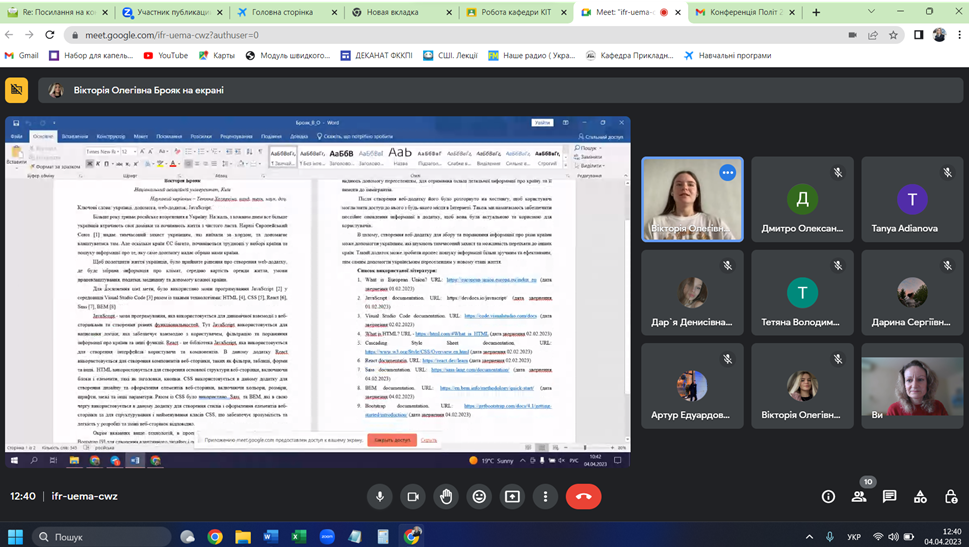Reload the Meet page

50,35
